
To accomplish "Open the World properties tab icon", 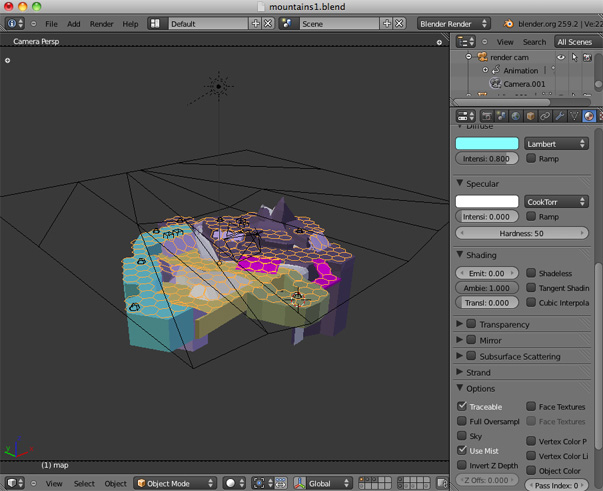I will coord(516,117).
